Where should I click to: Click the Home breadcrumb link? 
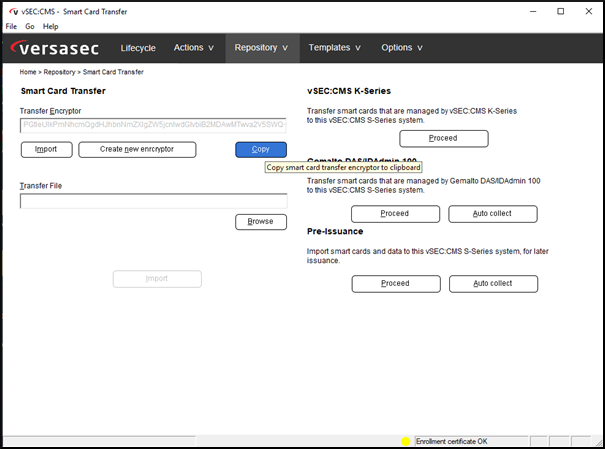[28, 72]
